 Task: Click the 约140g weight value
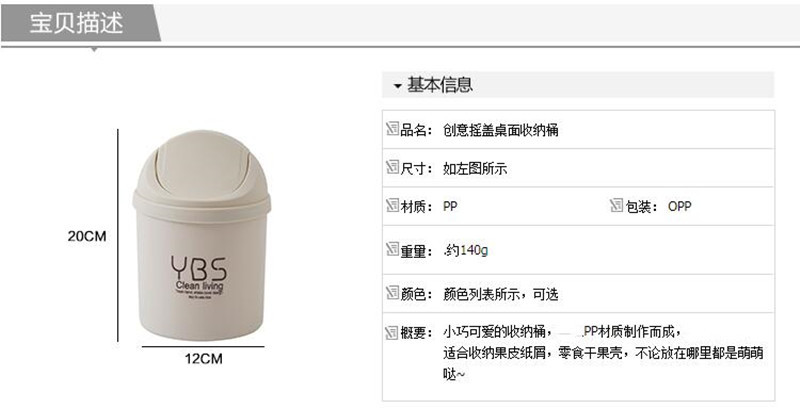click(466, 250)
